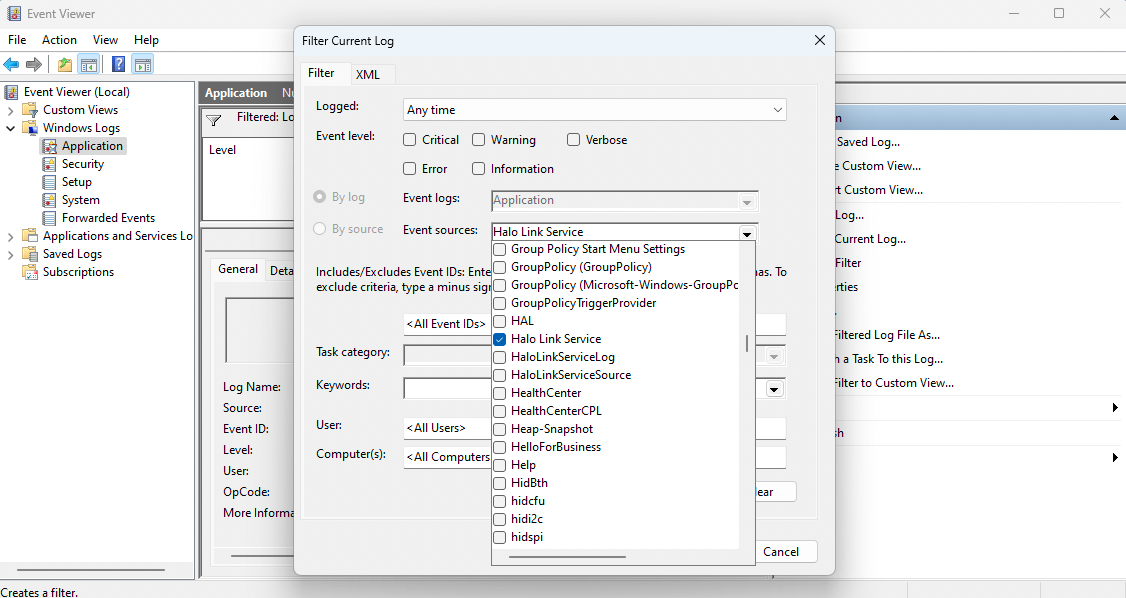Open the System log in the tree

click(x=80, y=200)
